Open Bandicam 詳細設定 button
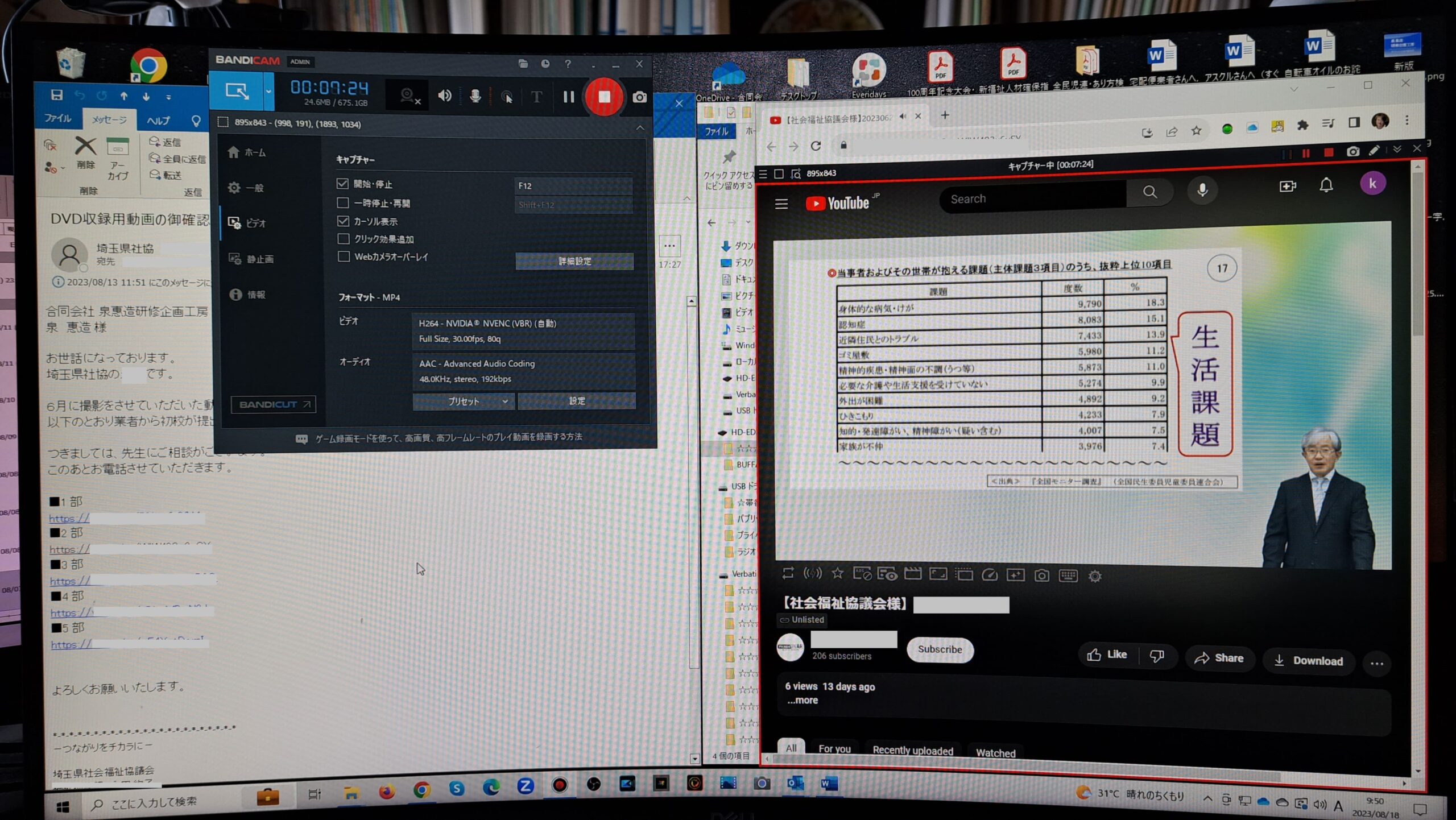The width and height of the screenshot is (1456, 820). (x=574, y=261)
